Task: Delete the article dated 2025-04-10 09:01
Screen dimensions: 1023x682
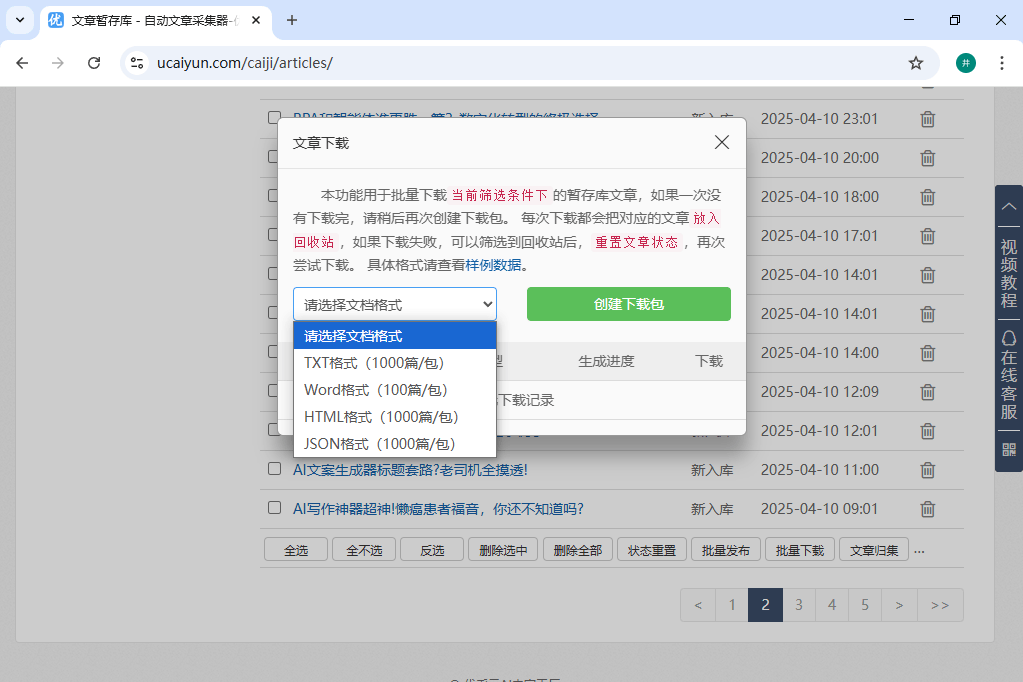Action: point(927,509)
